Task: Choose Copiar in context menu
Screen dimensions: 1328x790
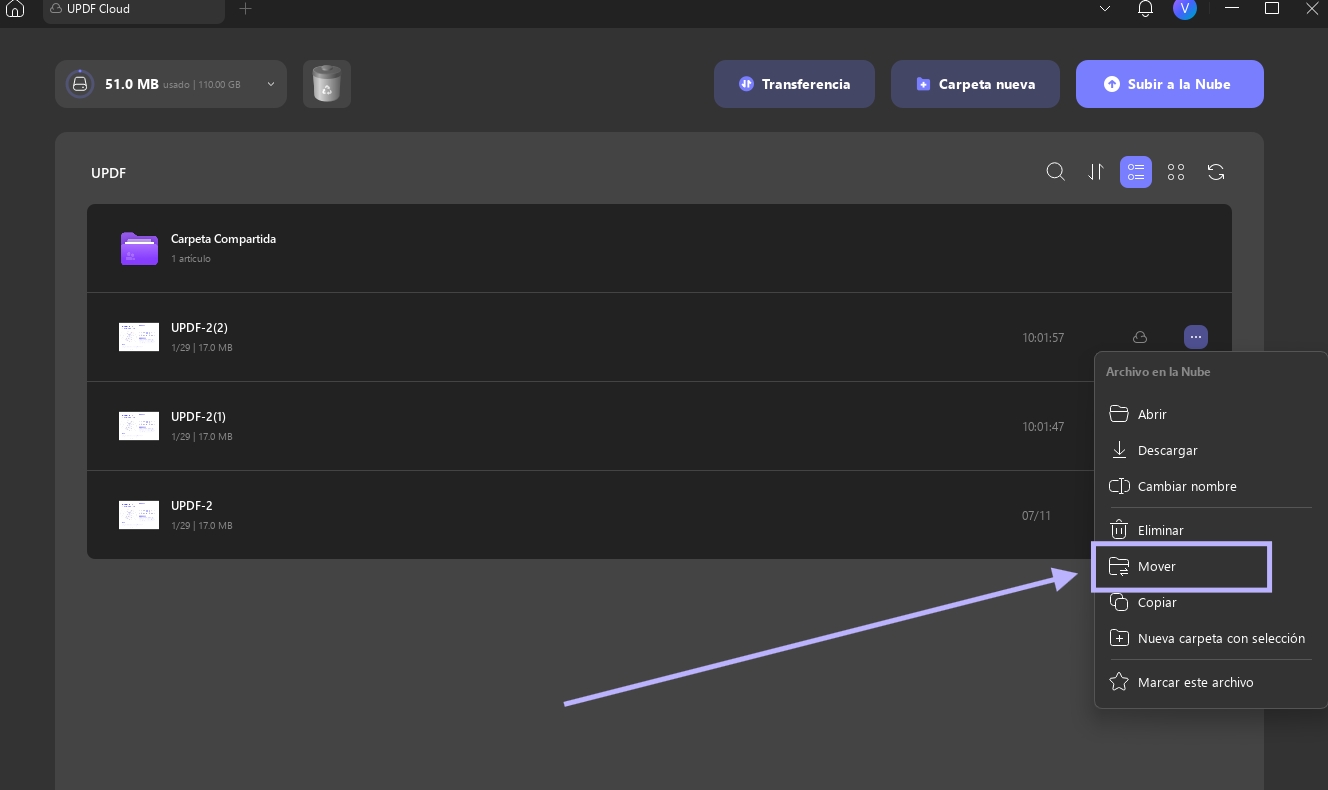Action: pyautogui.click(x=1210, y=602)
